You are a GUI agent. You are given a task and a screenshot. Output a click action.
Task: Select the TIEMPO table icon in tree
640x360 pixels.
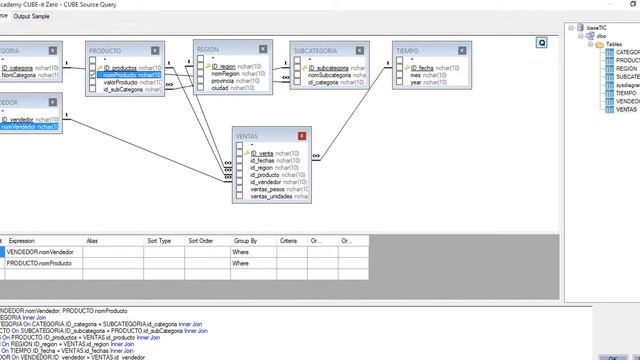click(x=609, y=93)
